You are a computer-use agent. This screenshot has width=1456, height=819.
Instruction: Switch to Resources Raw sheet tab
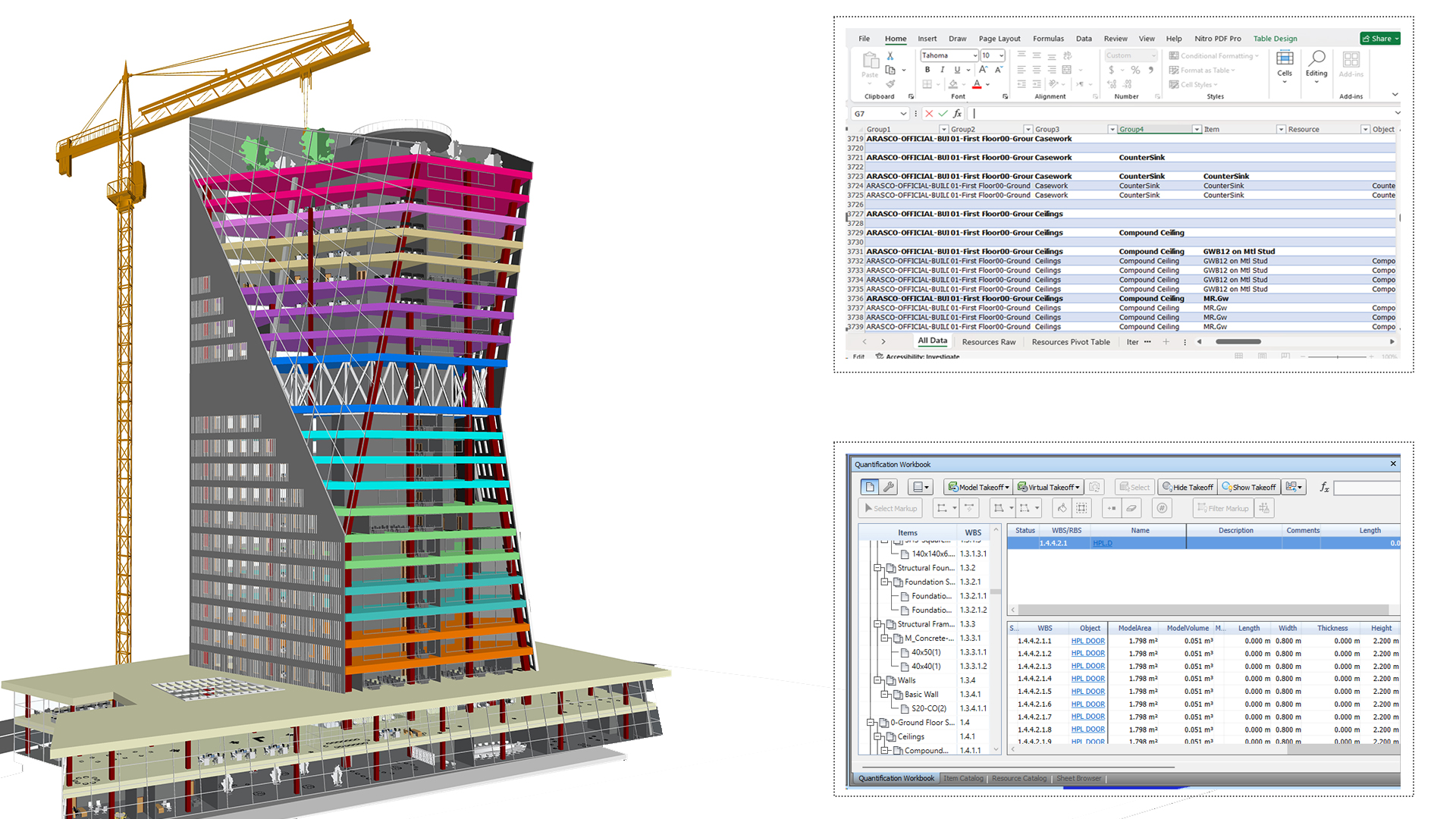(989, 342)
